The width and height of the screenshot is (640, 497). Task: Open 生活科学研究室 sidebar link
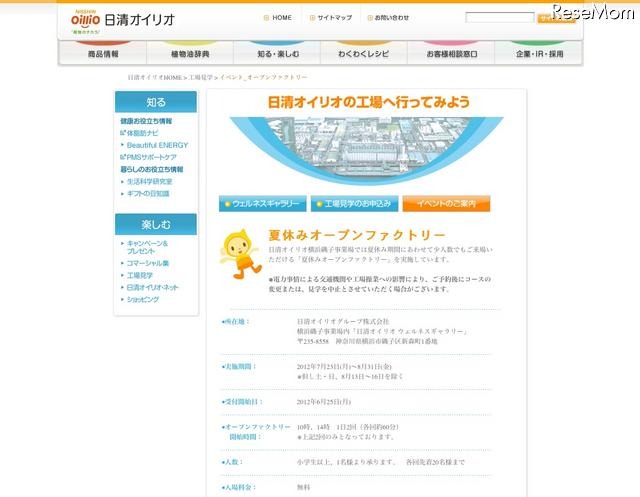click(x=149, y=182)
